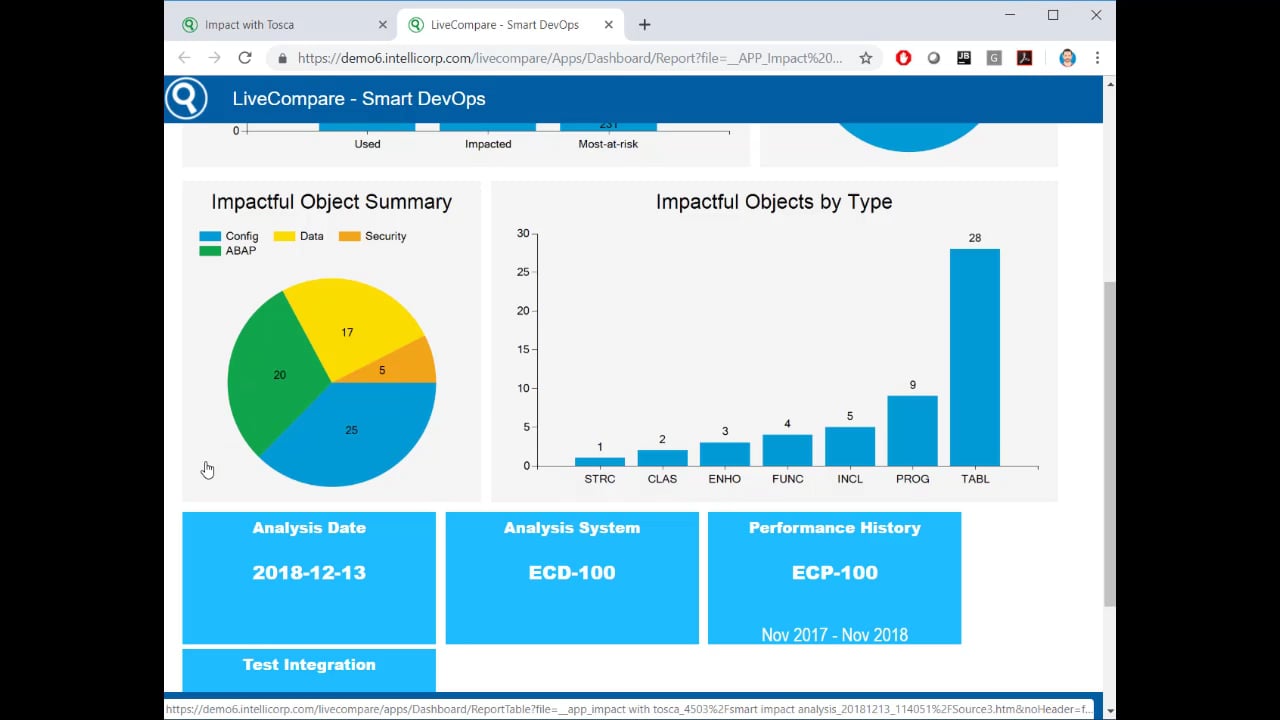The width and height of the screenshot is (1280, 720).
Task: Go back with browser back arrow
Action: point(184,58)
